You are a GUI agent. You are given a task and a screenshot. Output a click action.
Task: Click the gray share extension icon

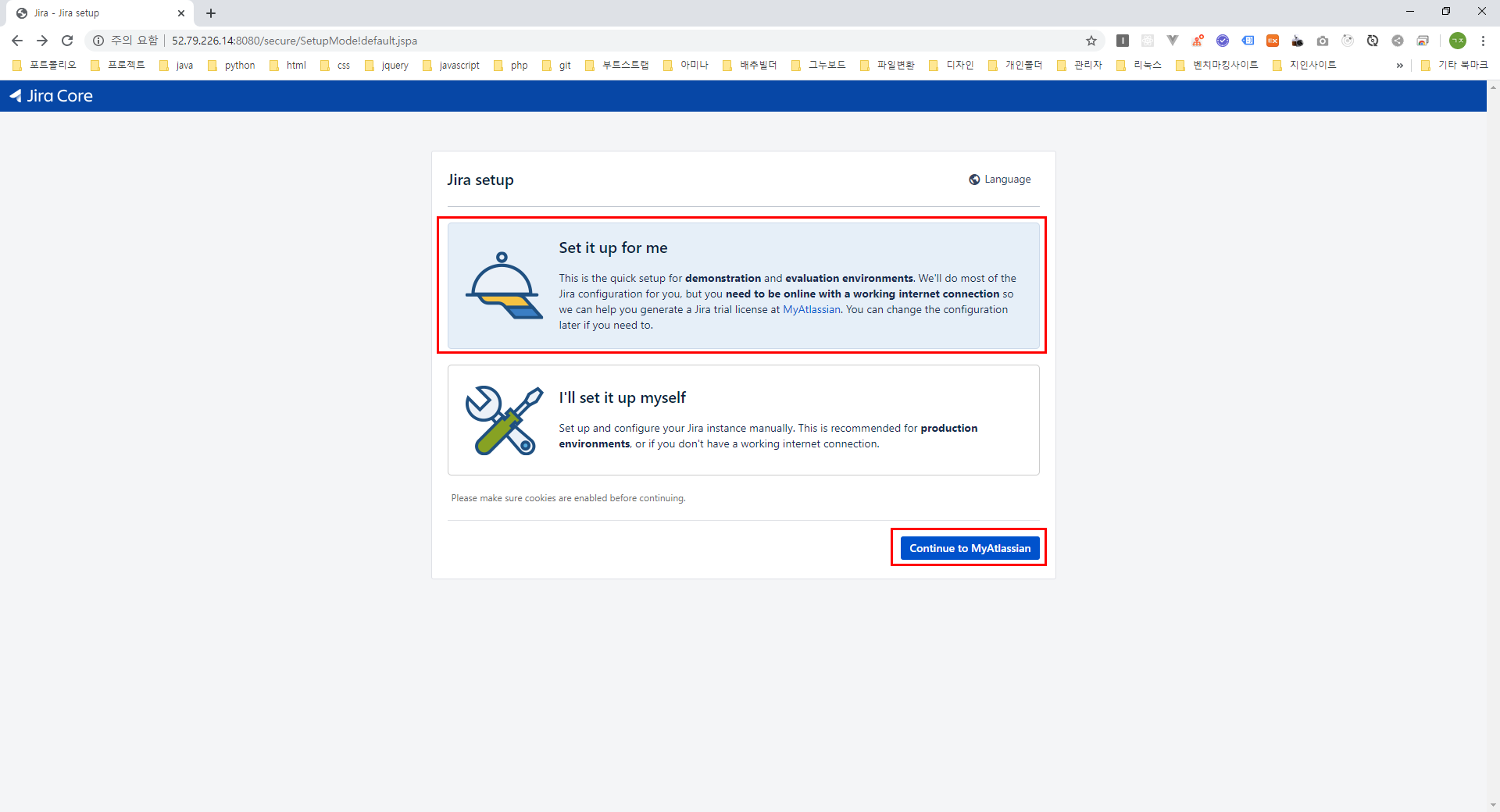coord(1398,41)
